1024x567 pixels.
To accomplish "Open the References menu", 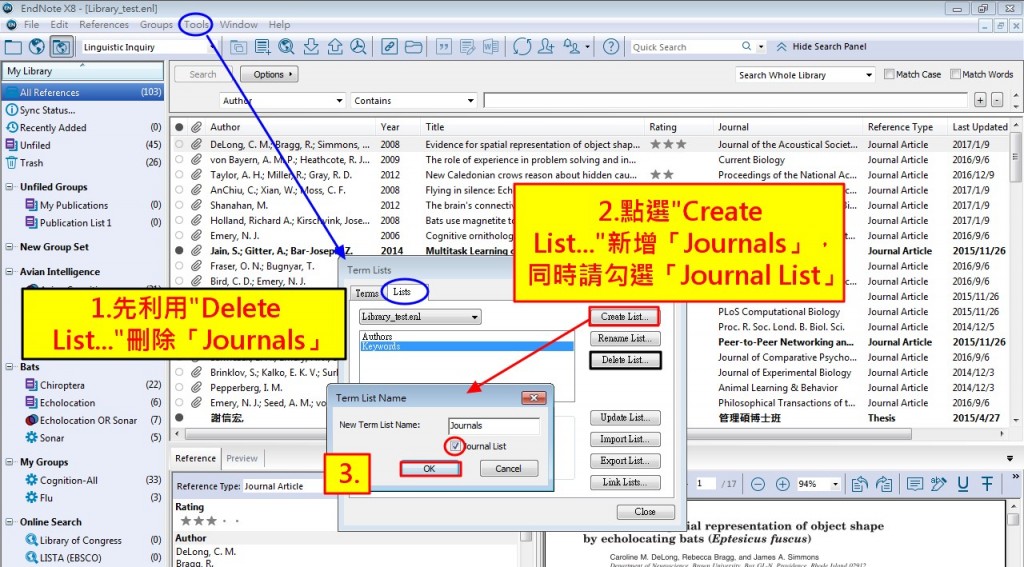I will pos(104,25).
